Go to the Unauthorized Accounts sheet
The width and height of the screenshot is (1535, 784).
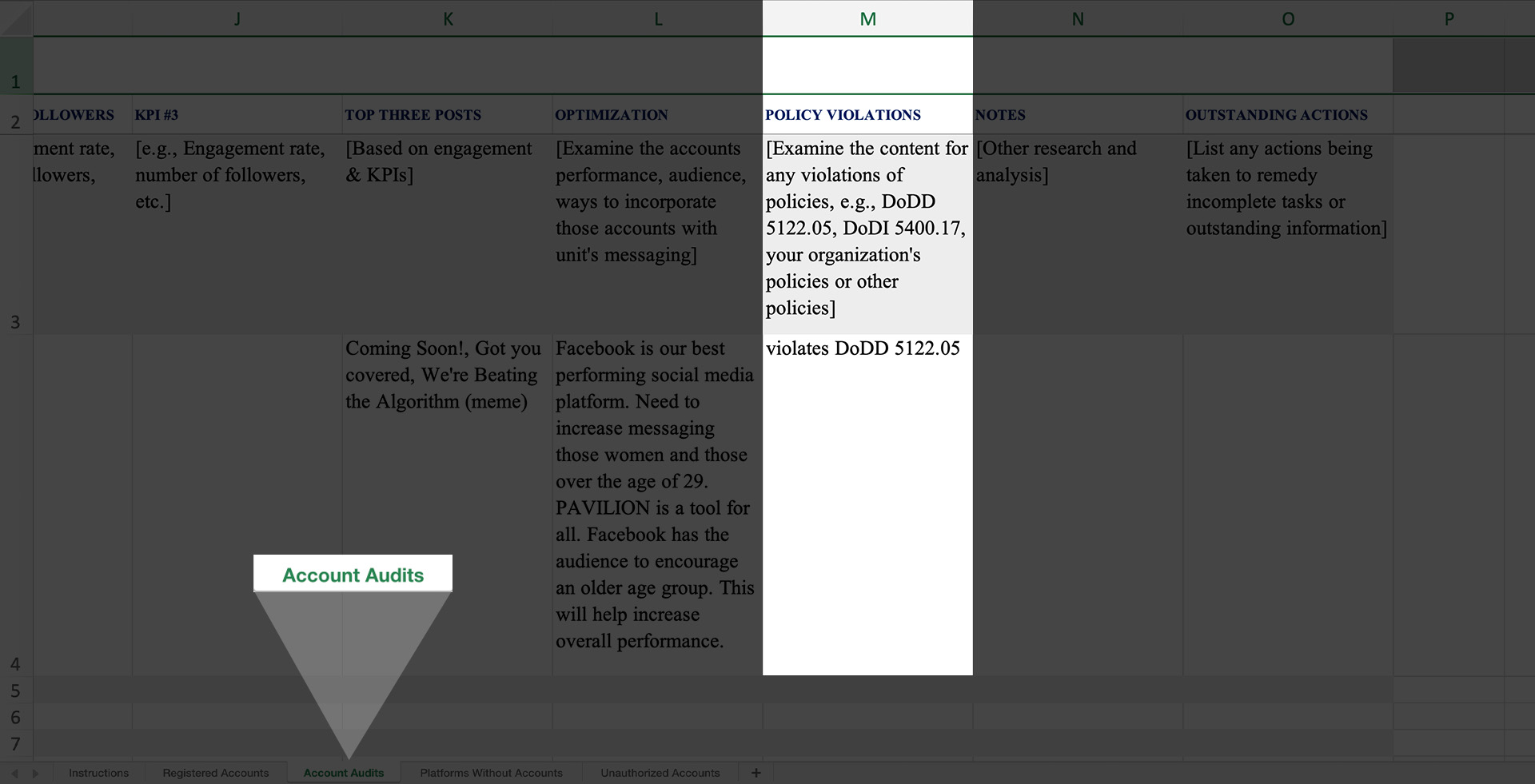pyautogui.click(x=660, y=773)
